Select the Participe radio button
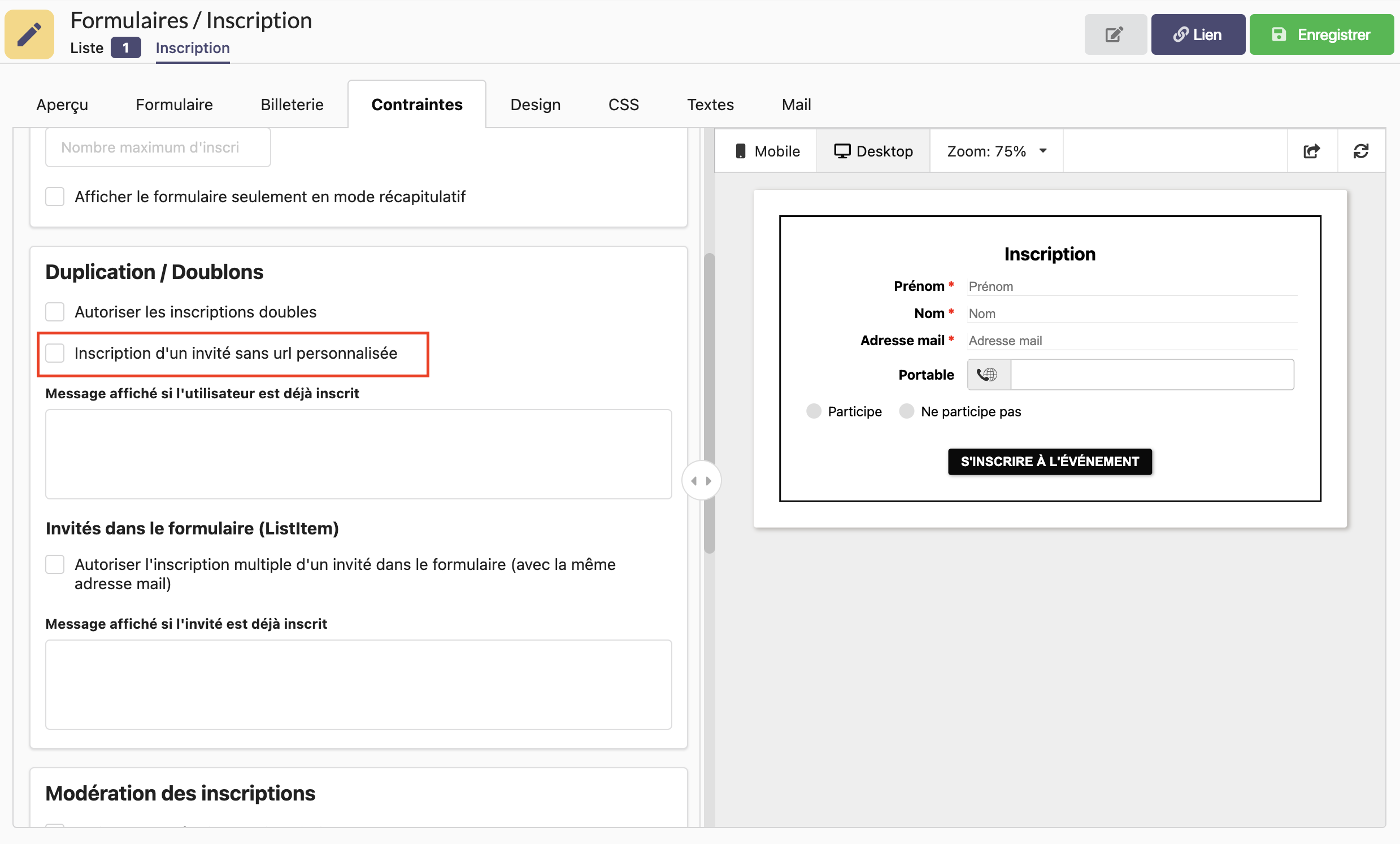 [x=813, y=411]
